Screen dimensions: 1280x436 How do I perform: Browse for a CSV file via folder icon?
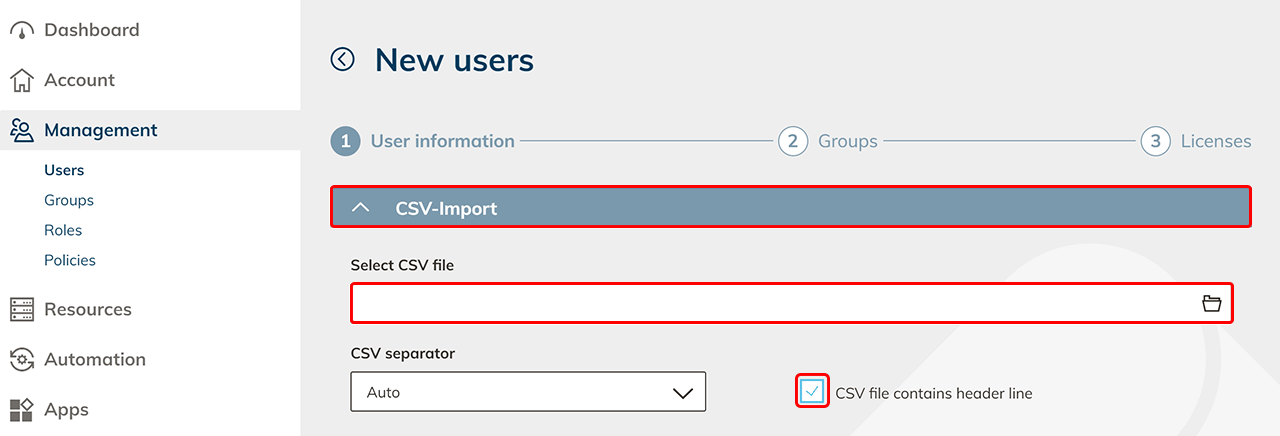(1212, 304)
